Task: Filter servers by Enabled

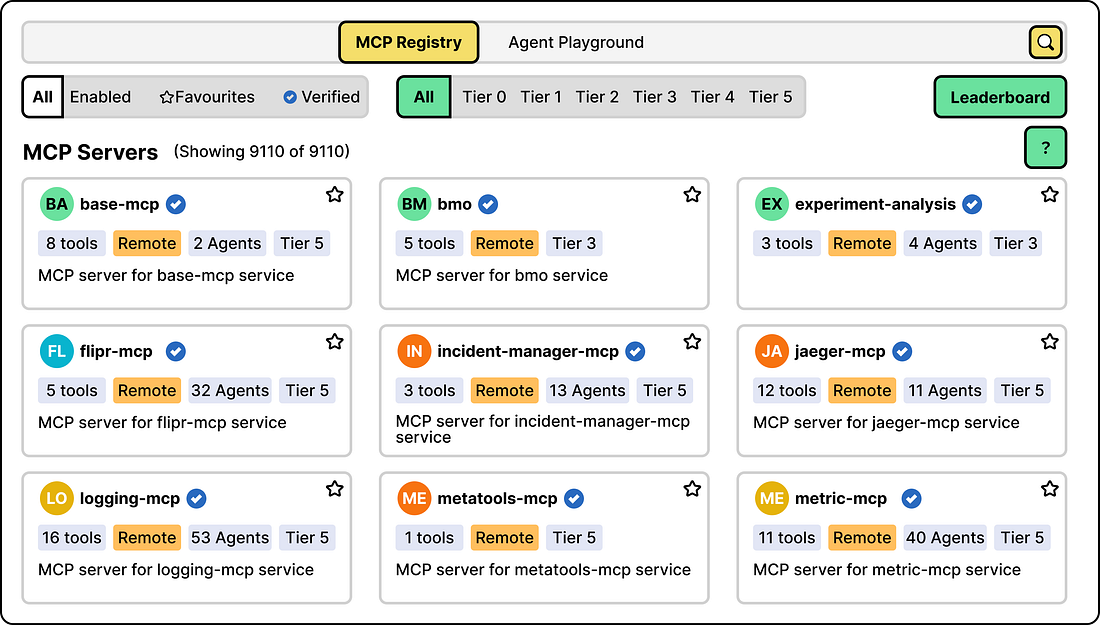Action: (x=100, y=97)
